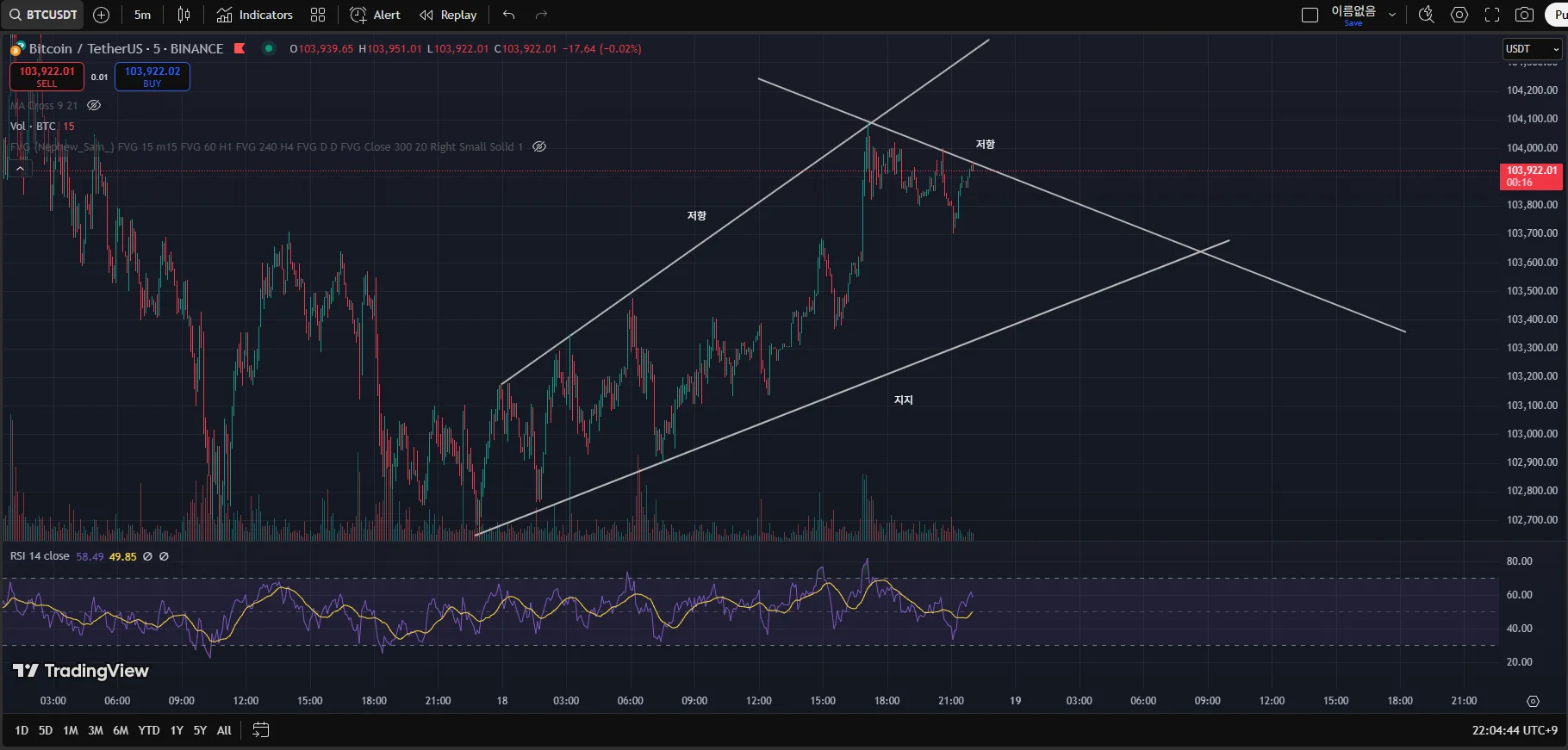Click the 19 date label on time axis
The height and width of the screenshot is (750, 1568).
1016,701
